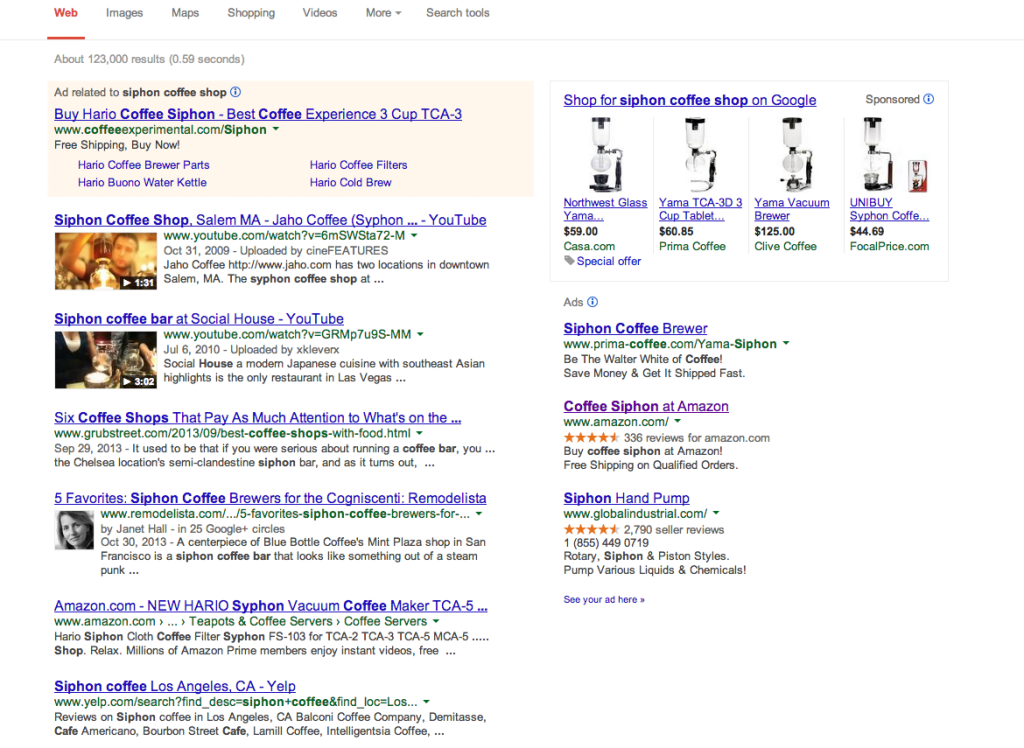Click '2,790 seller reviews' rating text

[x=674, y=530]
